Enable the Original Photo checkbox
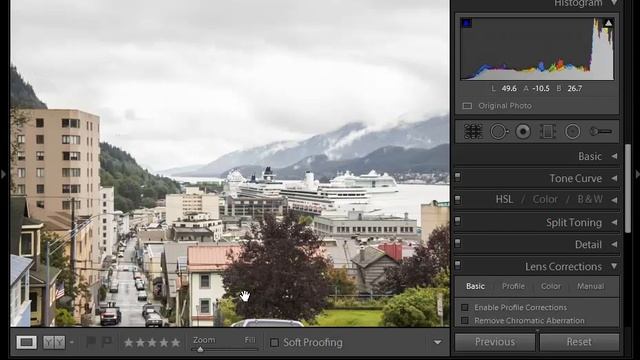The width and height of the screenshot is (640, 360). pyautogui.click(x=467, y=106)
